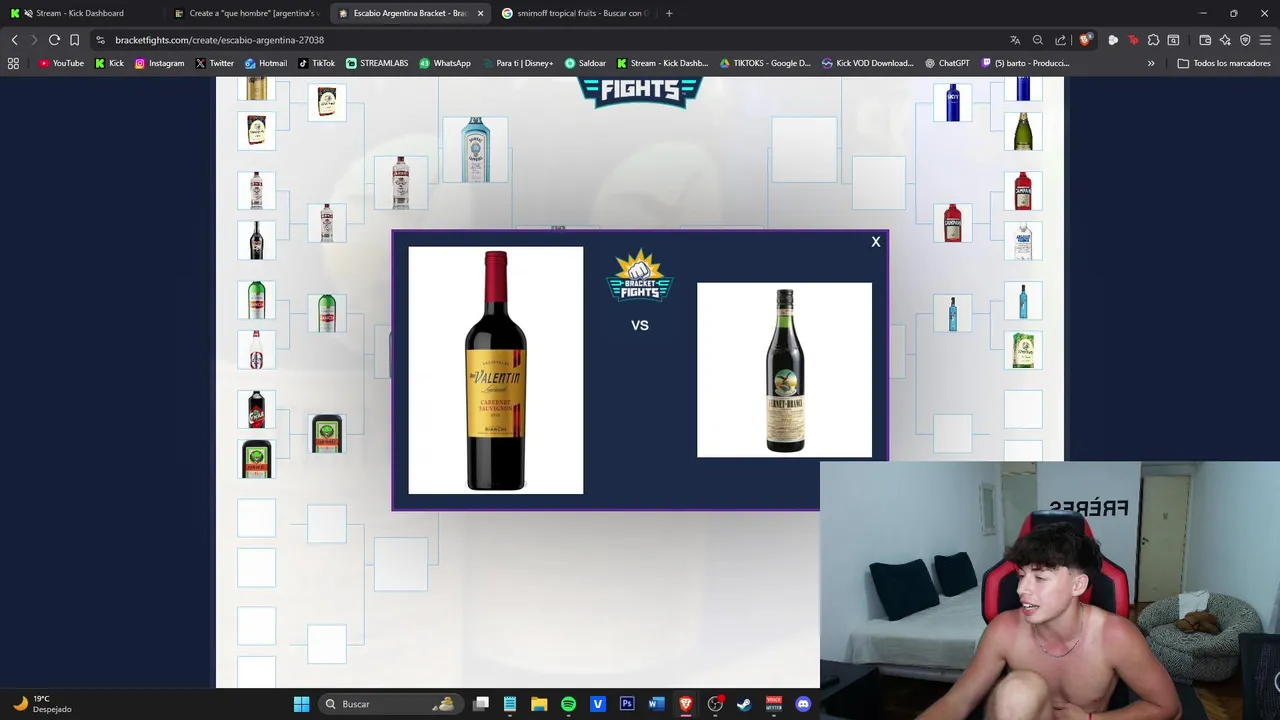Pick the Don Valentin wine bottle

495,370
